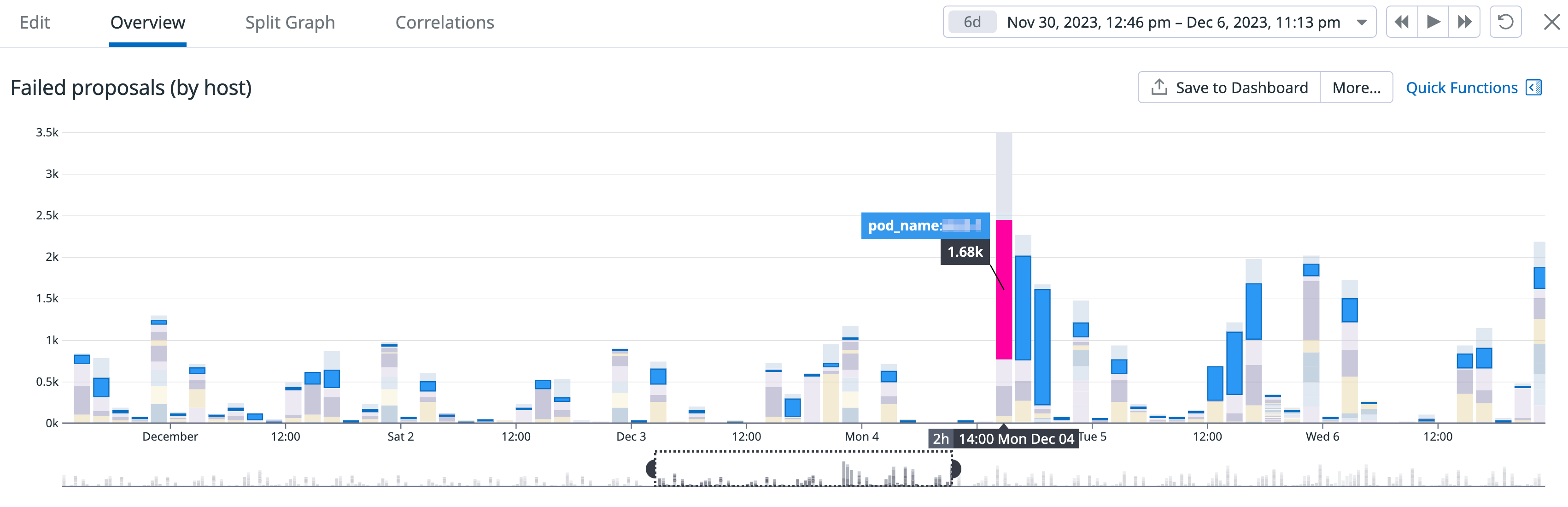Image resolution: width=1568 pixels, height=507 pixels.
Task: Open the date range dropdown
Action: pyautogui.click(x=1362, y=23)
